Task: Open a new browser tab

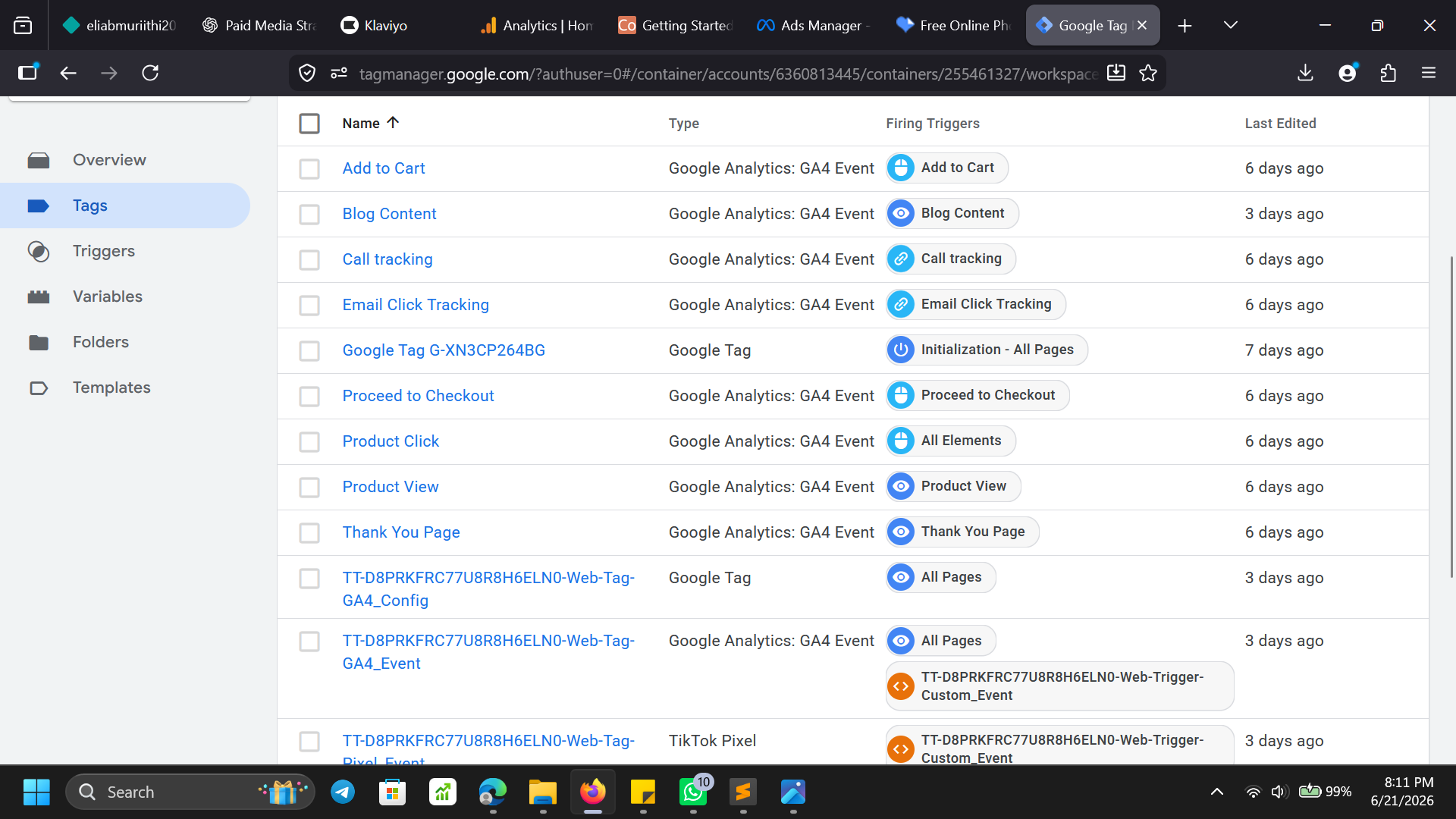Action: (1185, 26)
